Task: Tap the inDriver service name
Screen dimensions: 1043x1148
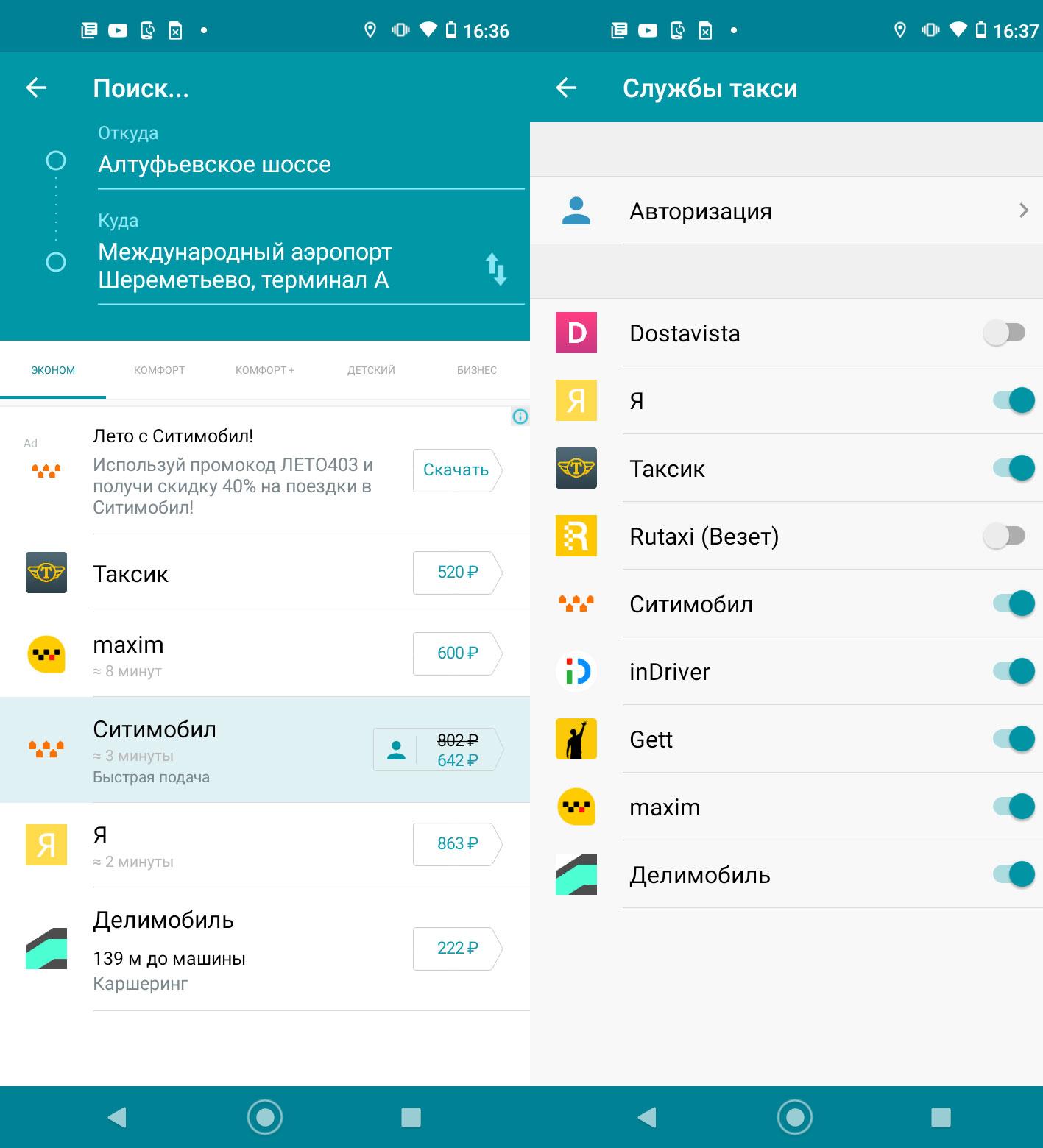Action: 670,672
